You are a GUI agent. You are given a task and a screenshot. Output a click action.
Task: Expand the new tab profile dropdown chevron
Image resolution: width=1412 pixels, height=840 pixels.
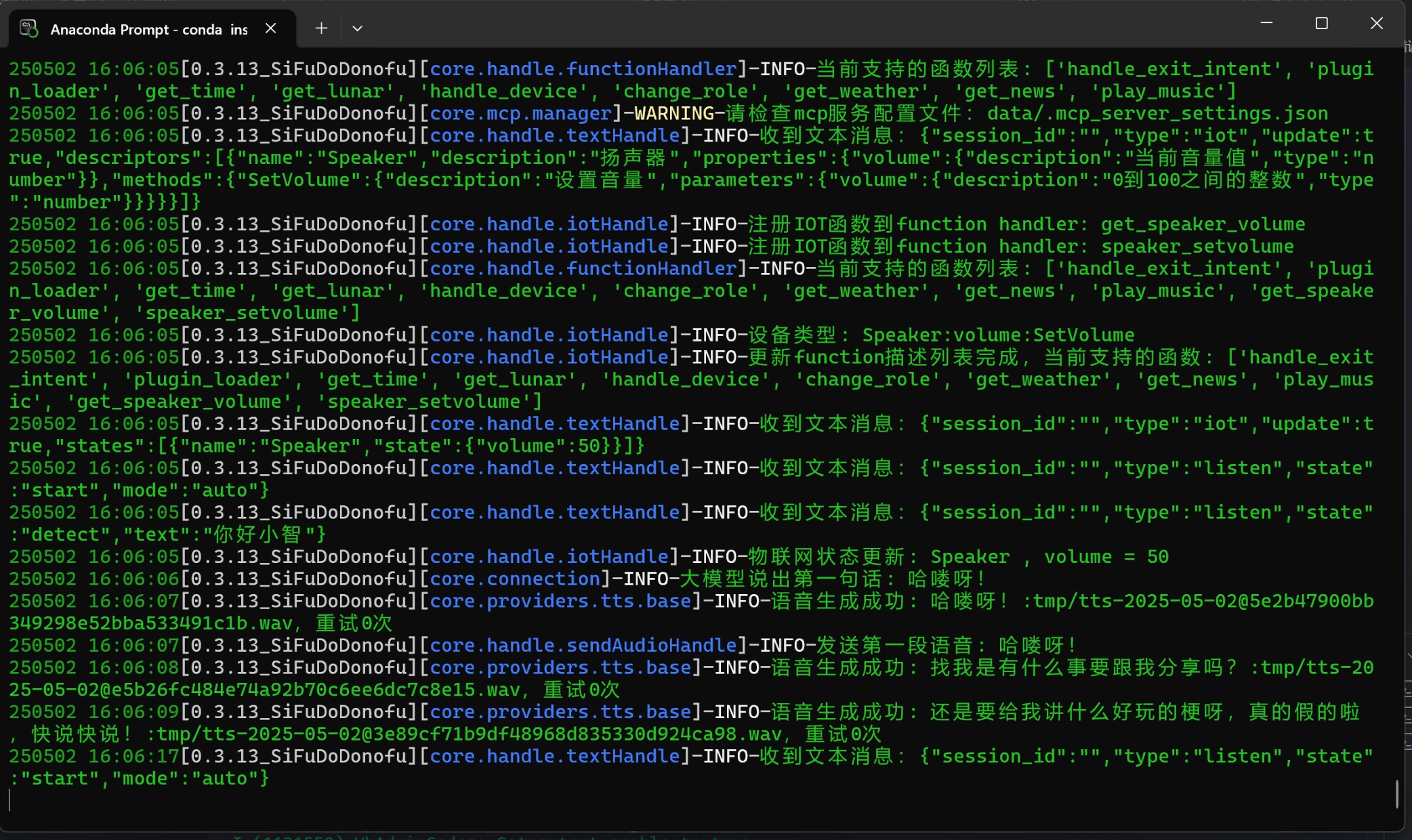pos(357,28)
